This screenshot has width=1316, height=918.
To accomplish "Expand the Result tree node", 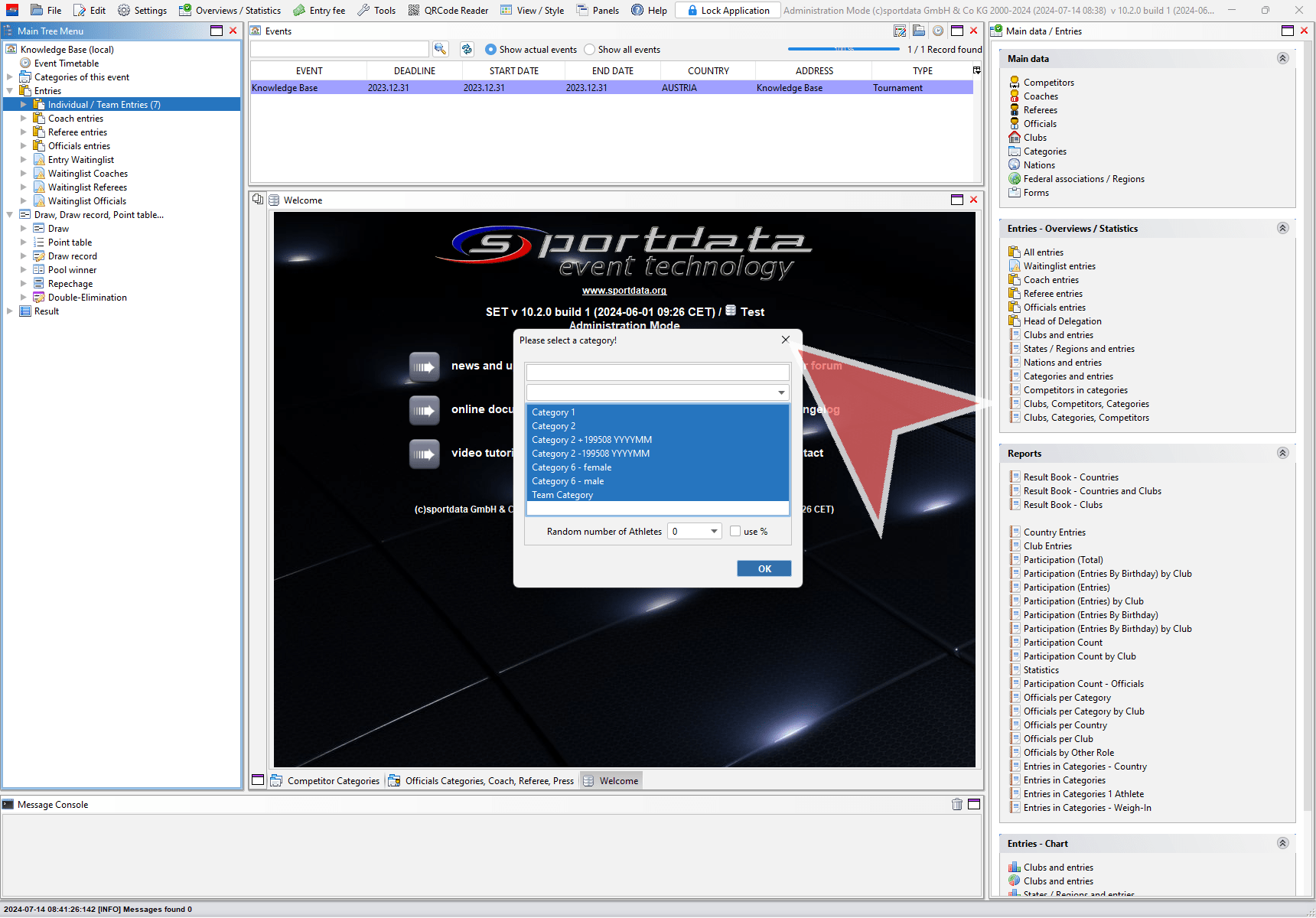I will [x=10, y=311].
